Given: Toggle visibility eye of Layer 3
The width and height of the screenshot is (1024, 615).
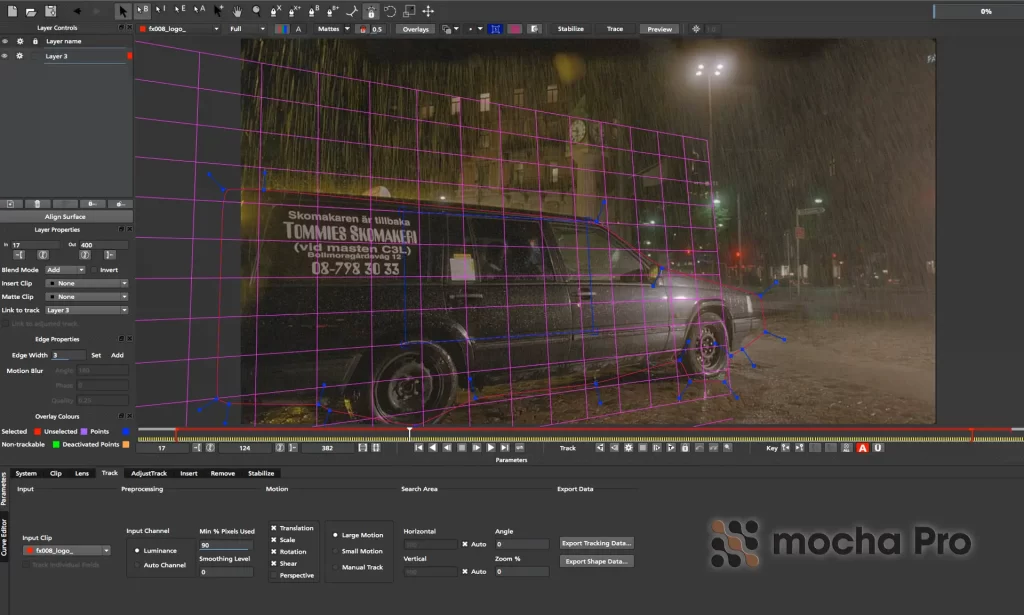Looking at the screenshot, I should (x=6, y=56).
